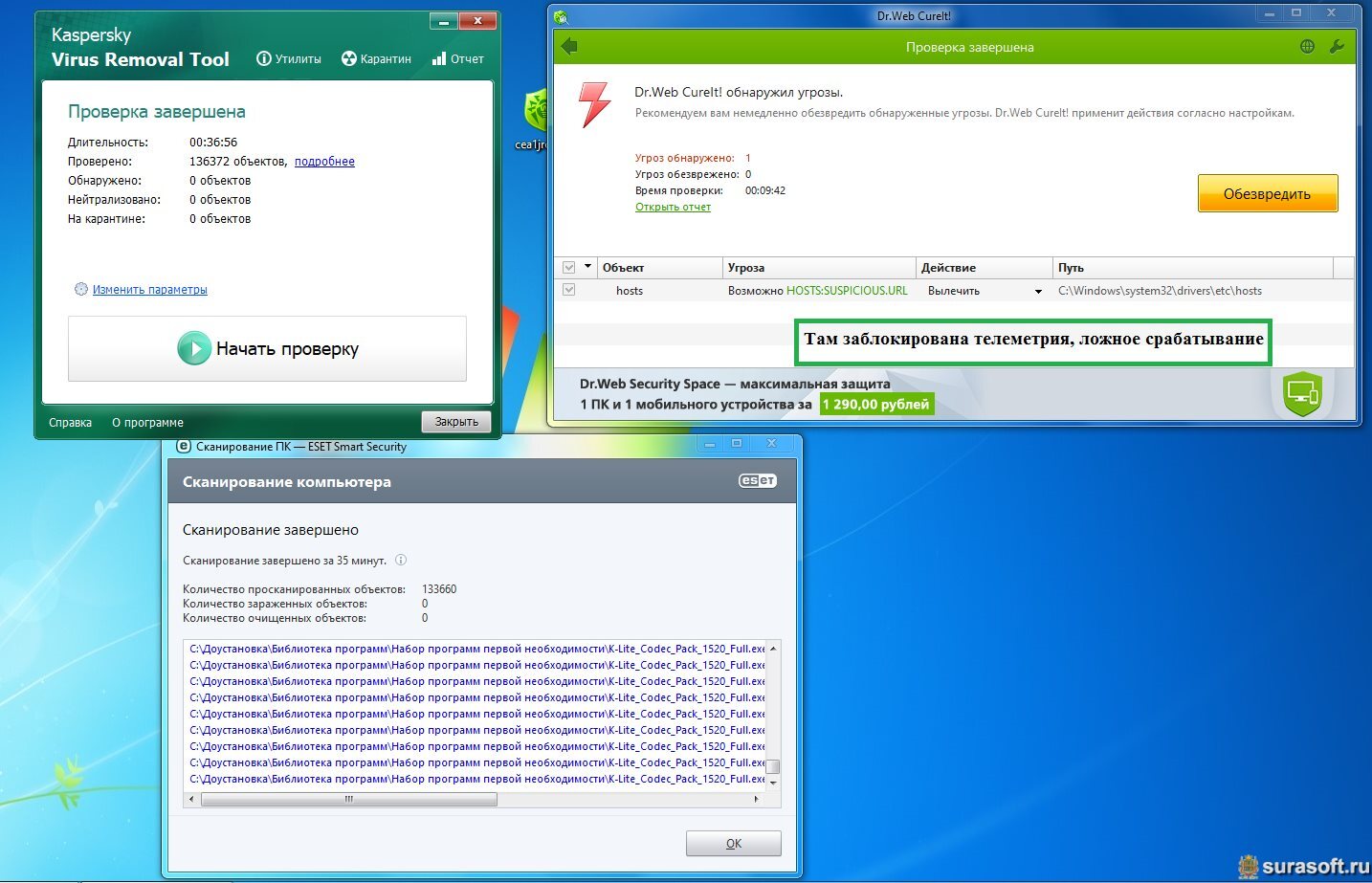Screen dimensions: 1372x883
Task: Toggle the checkbox for the hosts row
Action: (569, 290)
